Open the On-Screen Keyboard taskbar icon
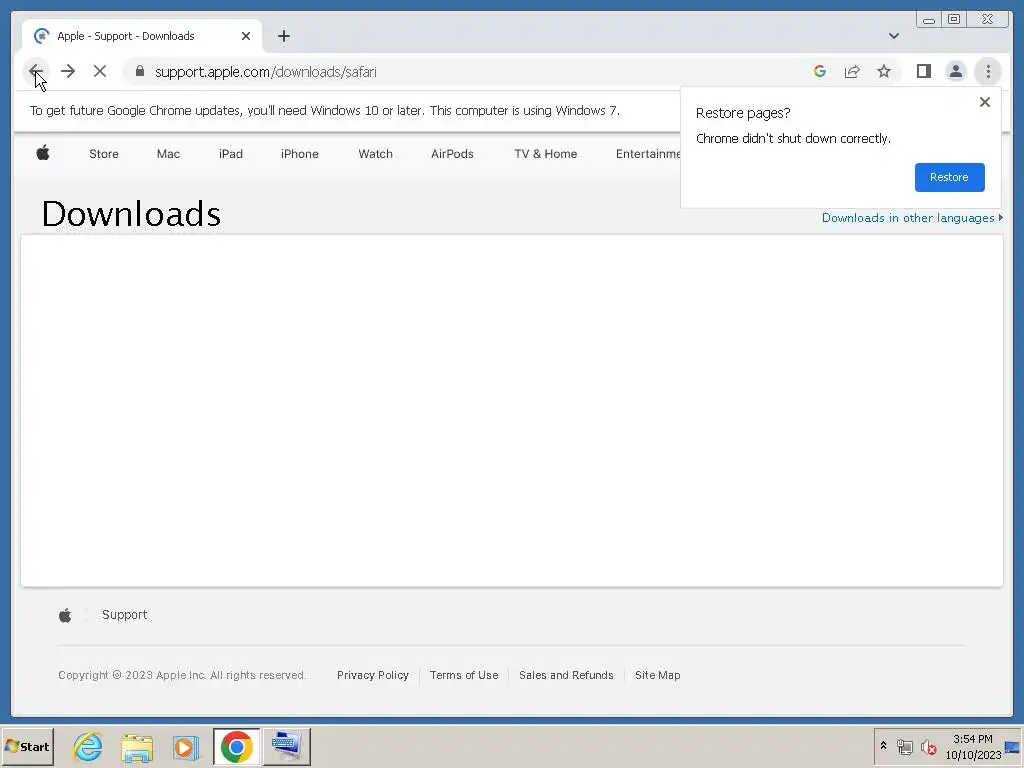Viewport: 1024px width, 768px height. 286,746
